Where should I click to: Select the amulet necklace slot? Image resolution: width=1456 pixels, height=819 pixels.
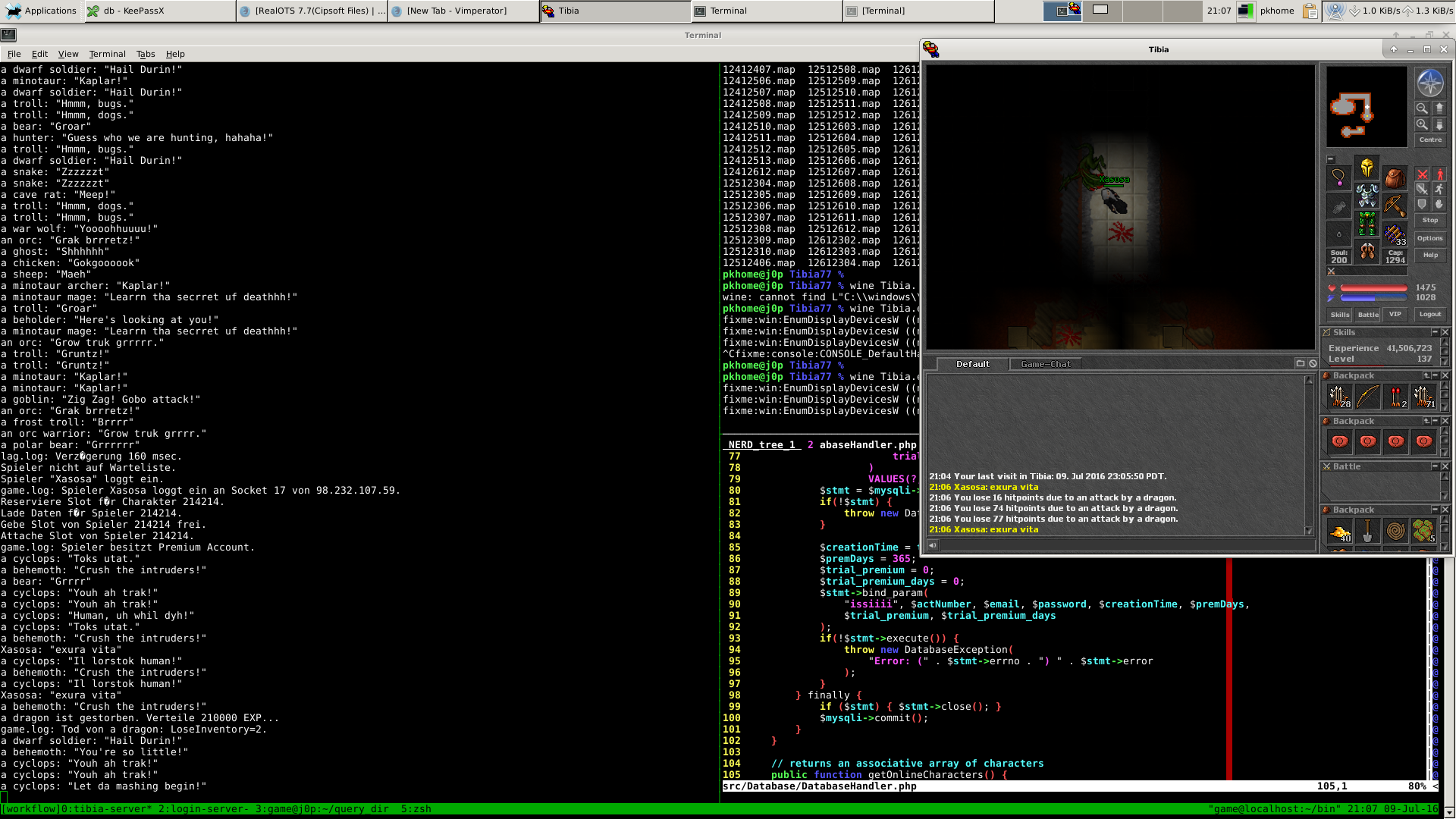[x=1339, y=178]
